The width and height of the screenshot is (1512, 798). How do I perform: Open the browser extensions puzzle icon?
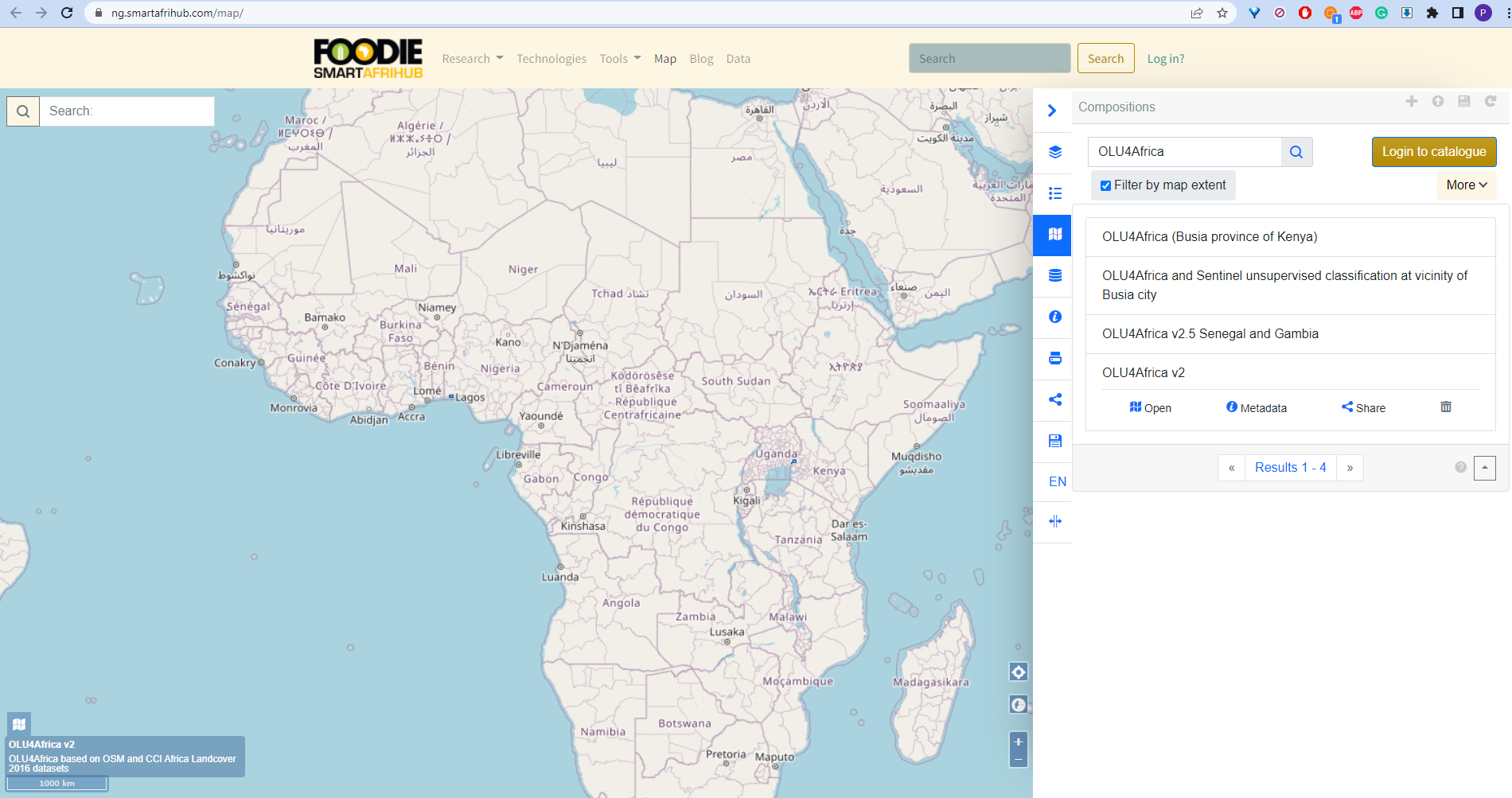[x=1432, y=13]
